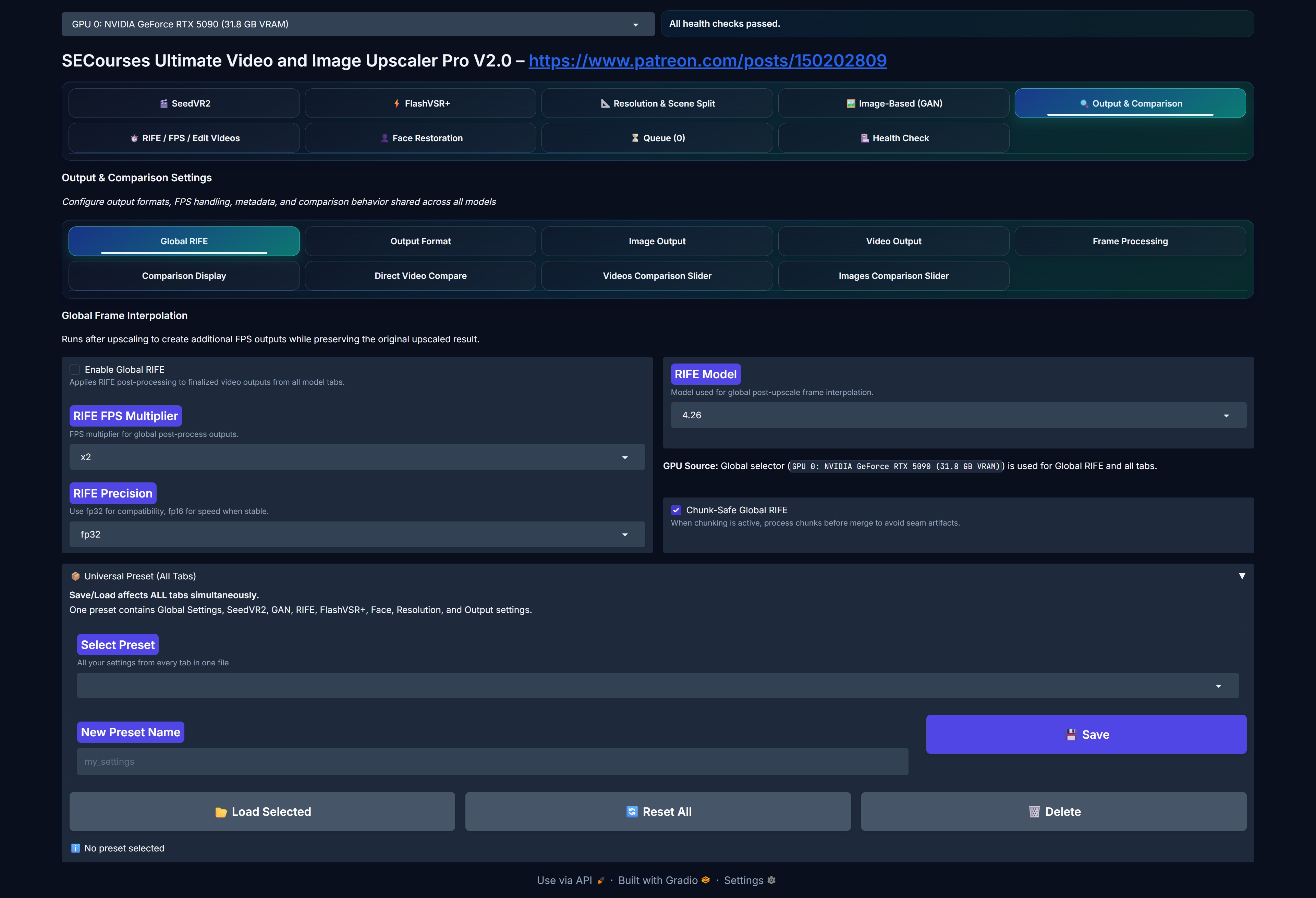Open the RIFE FPS Multiplier dropdown
Screen dimensions: 1316x898
[x=357, y=457]
